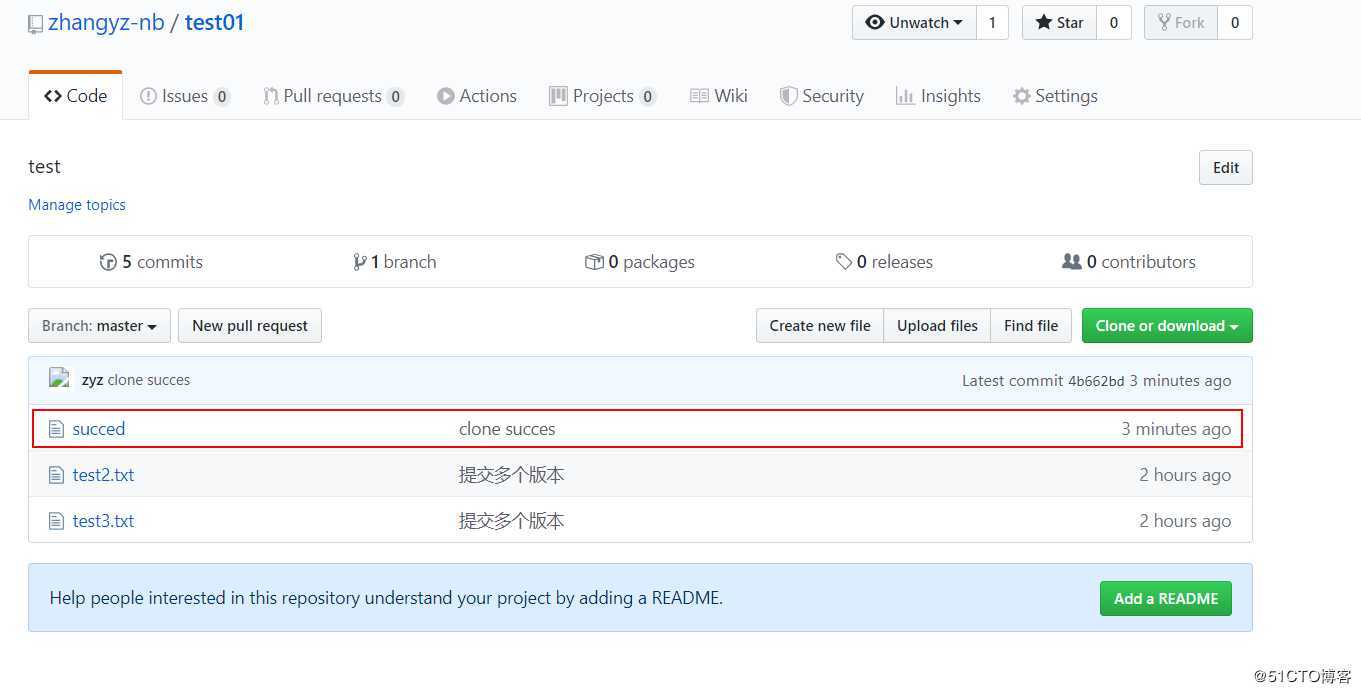Click the repository book icon beside zhangyz-nb

[35, 24]
